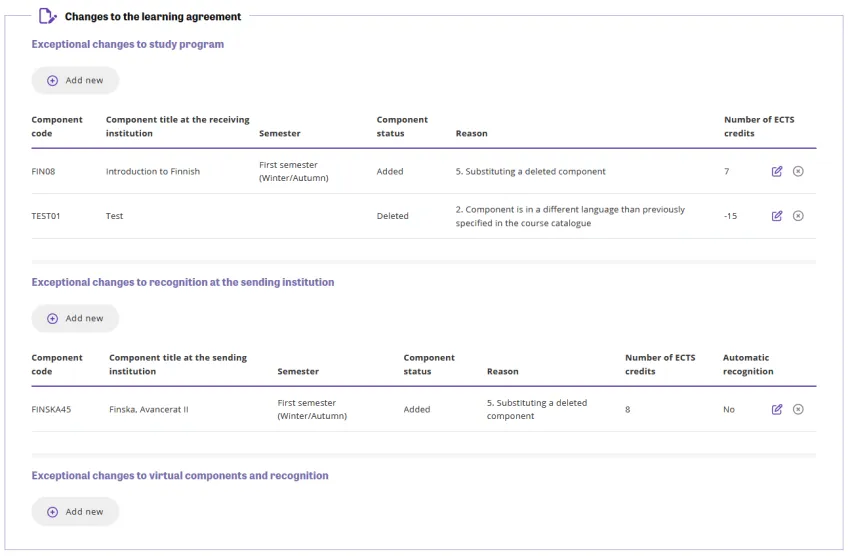Remove the FINSKA45 Finska, Avancerat II row
The width and height of the screenshot is (848, 556).
point(798,409)
